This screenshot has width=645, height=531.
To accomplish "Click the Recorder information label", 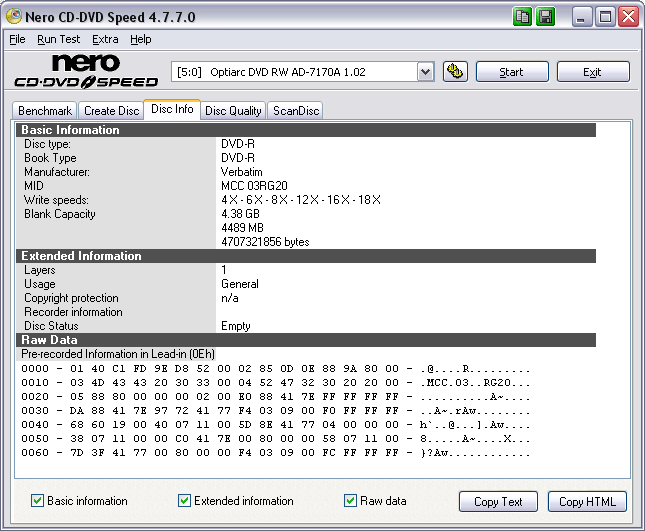I will click(73, 312).
